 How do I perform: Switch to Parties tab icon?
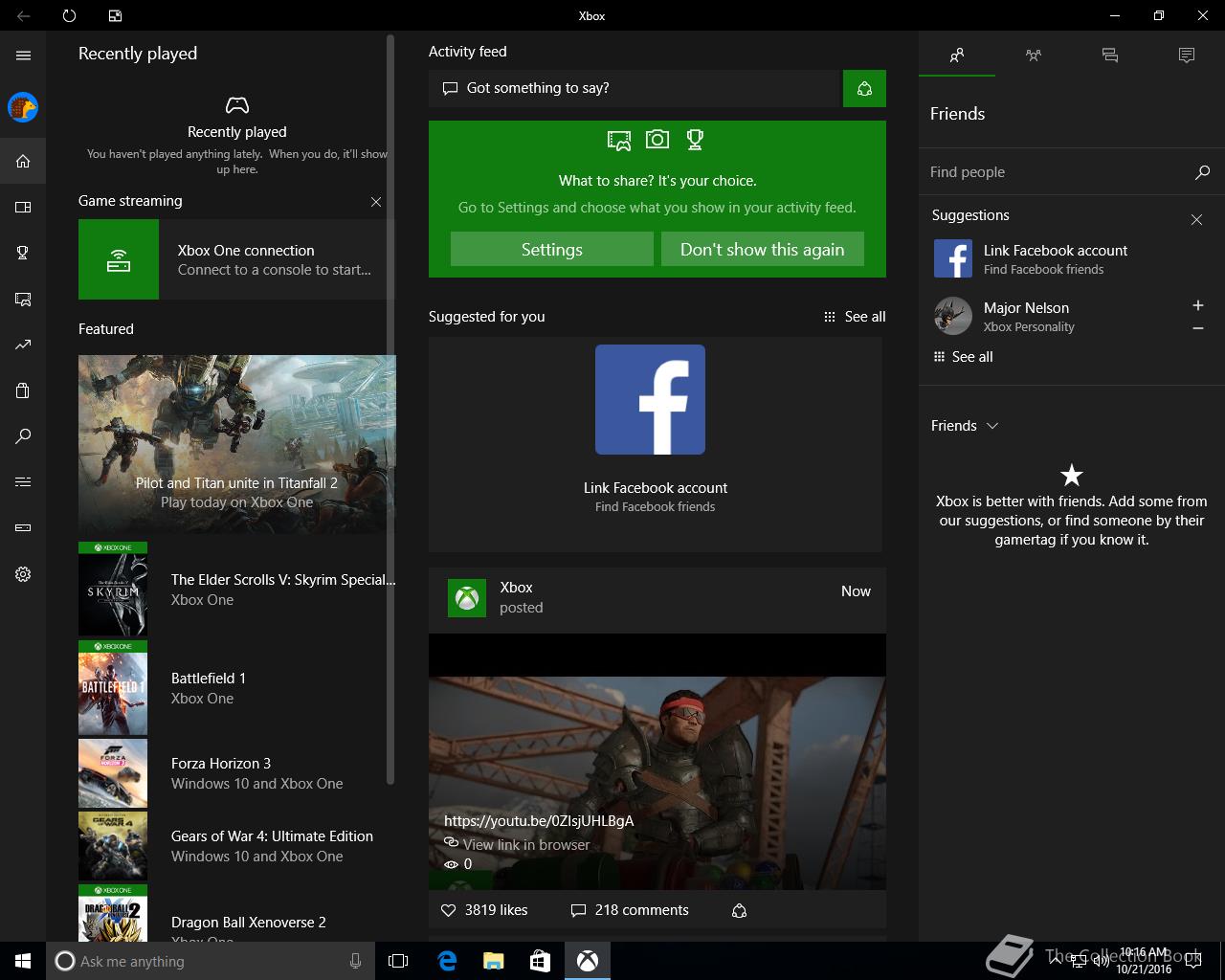tap(1034, 56)
